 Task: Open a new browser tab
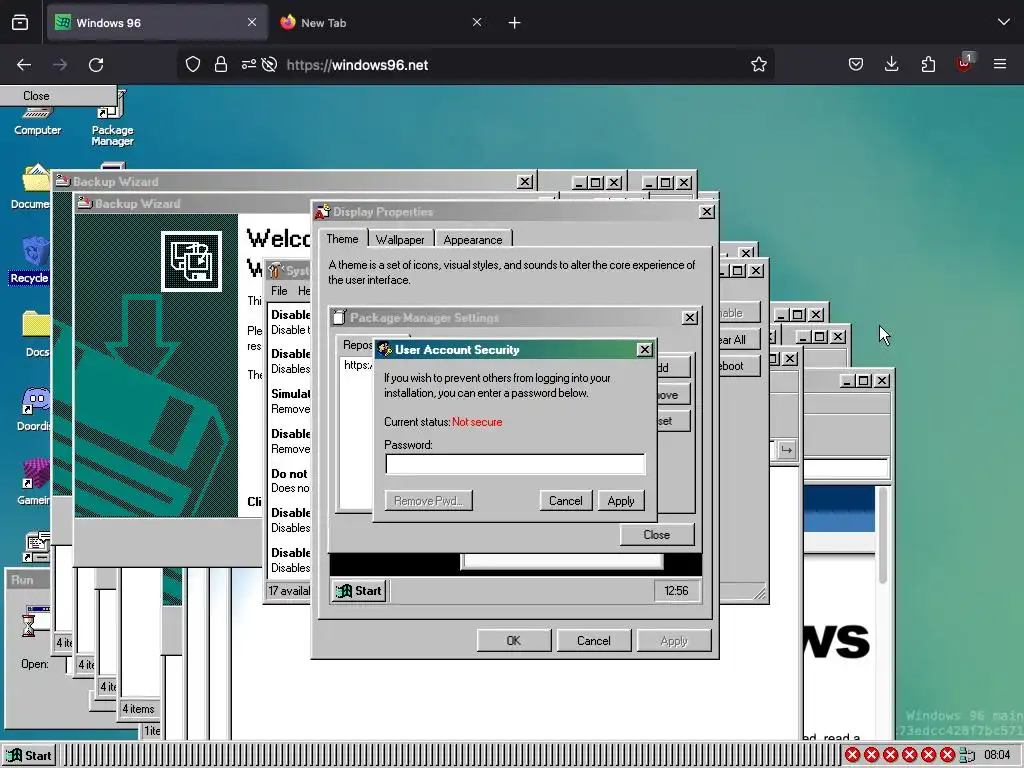(x=515, y=23)
